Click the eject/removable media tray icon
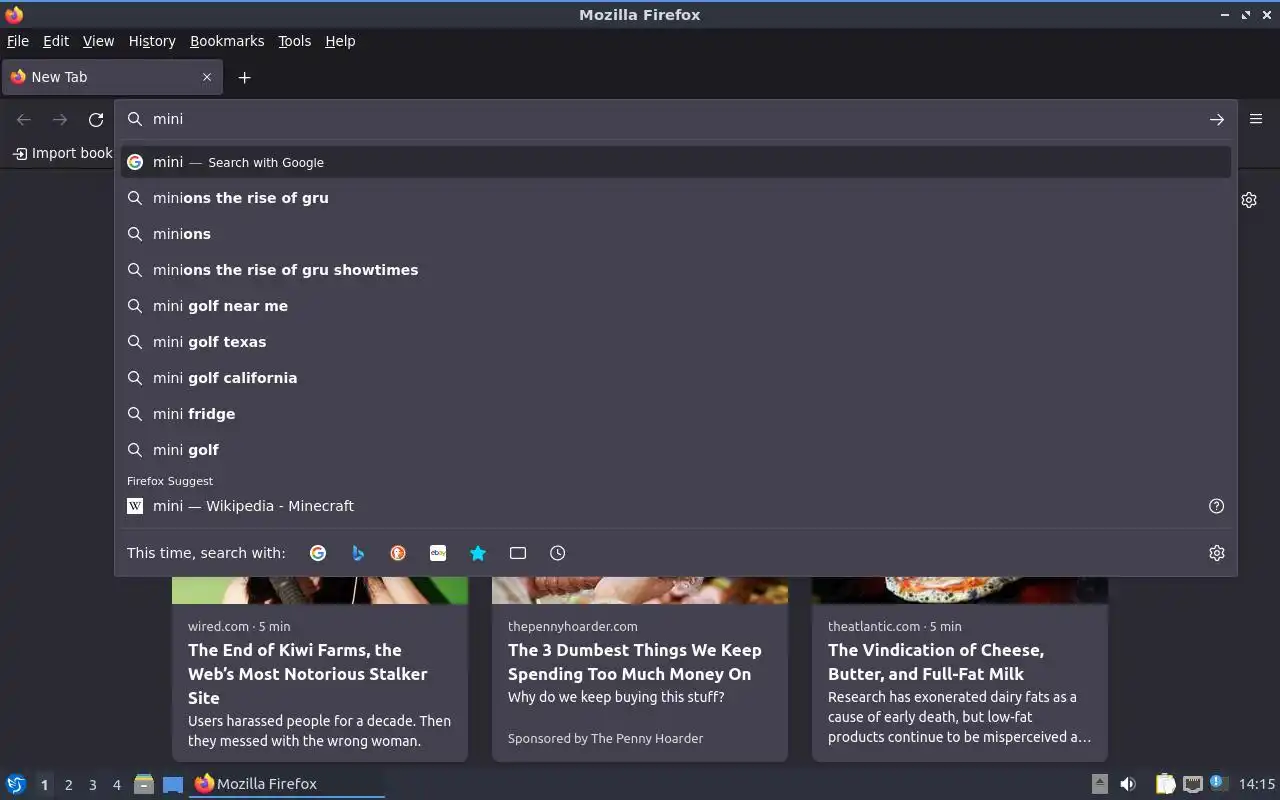 [1099, 784]
